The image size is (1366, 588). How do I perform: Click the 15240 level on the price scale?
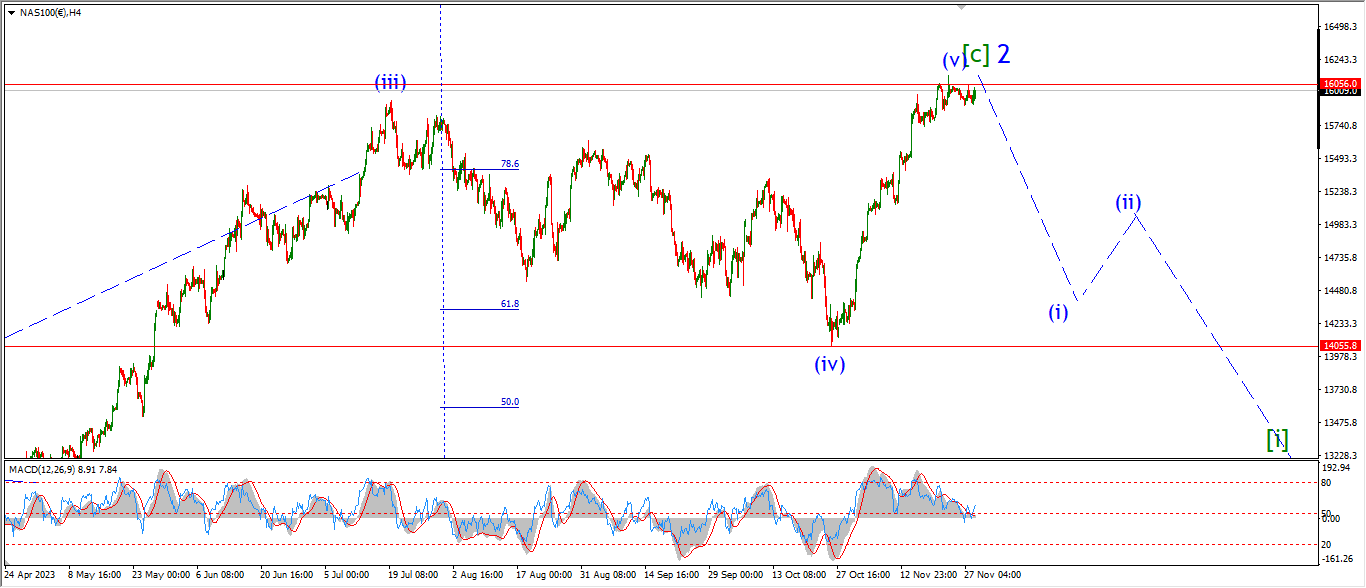coord(1338,192)
